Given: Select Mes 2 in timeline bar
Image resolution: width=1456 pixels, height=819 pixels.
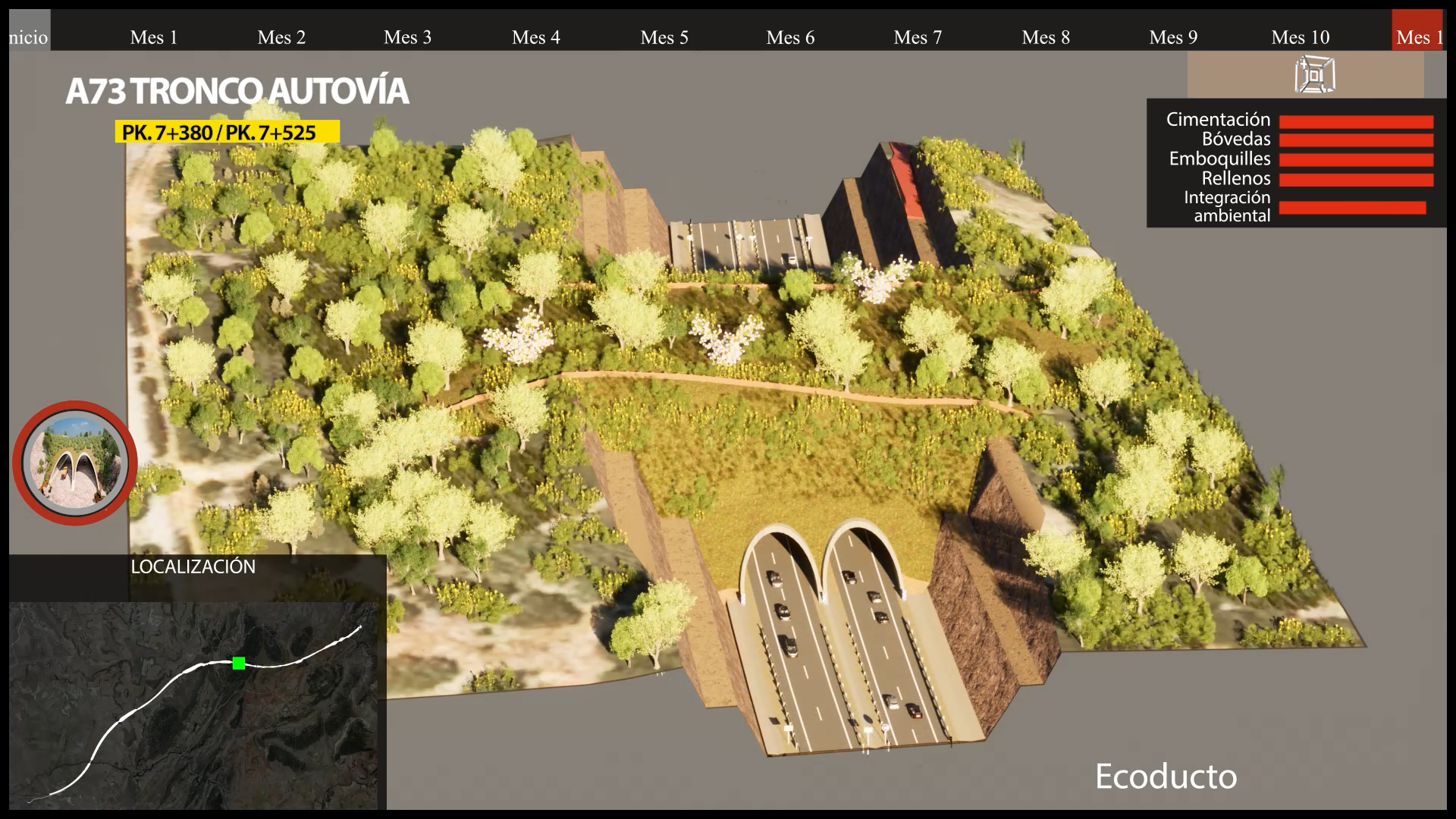Looking at the screenshot, I should pos(281,37).
